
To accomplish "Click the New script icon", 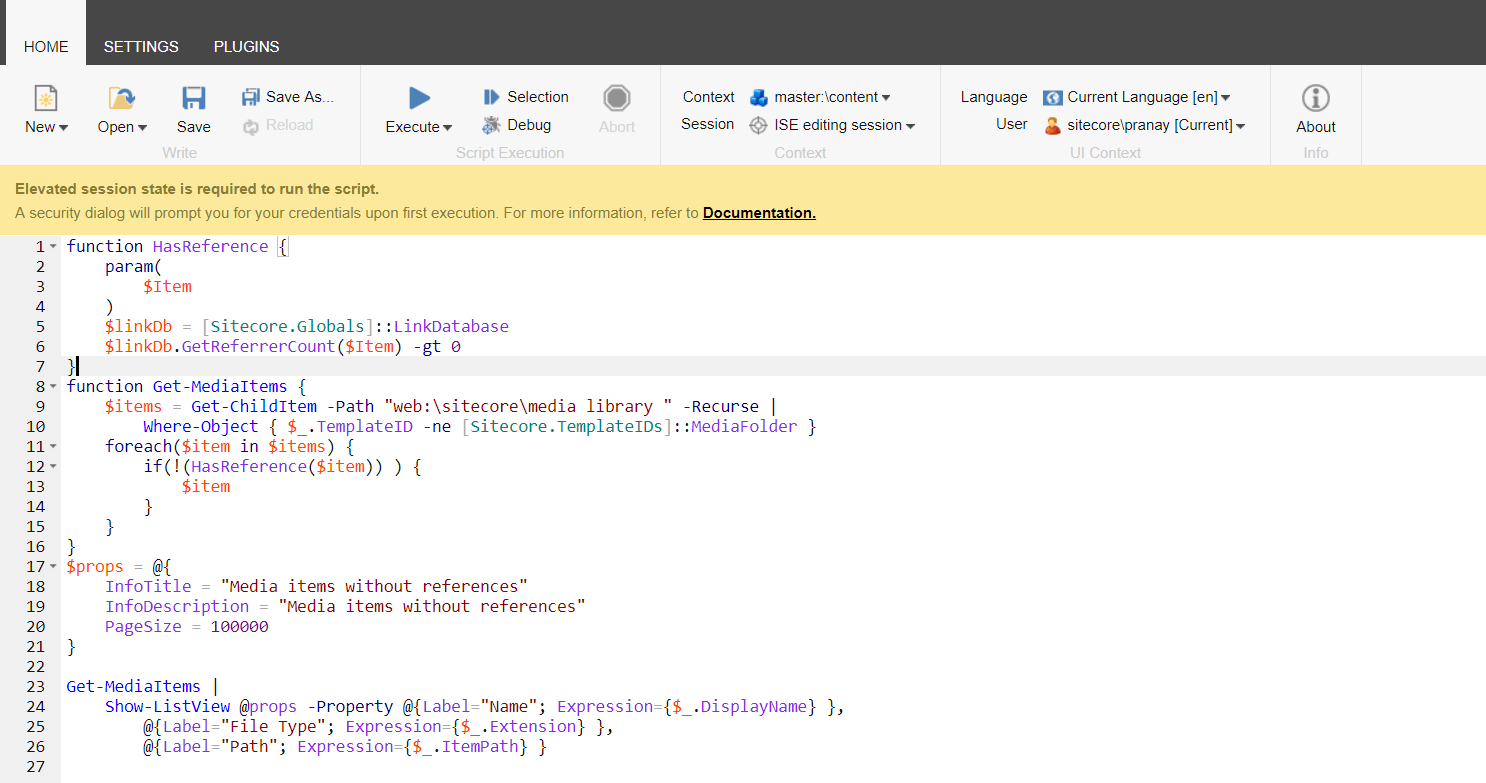I will (x=46, y=97).
